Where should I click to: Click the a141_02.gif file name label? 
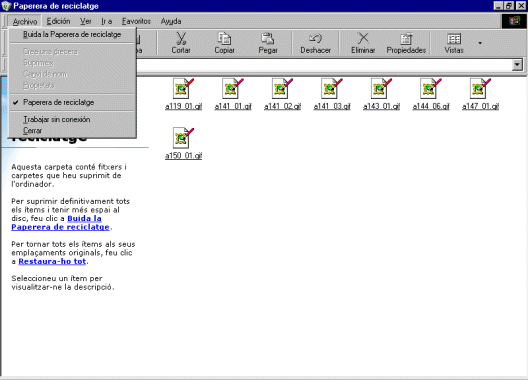click(x=283, y=106)
